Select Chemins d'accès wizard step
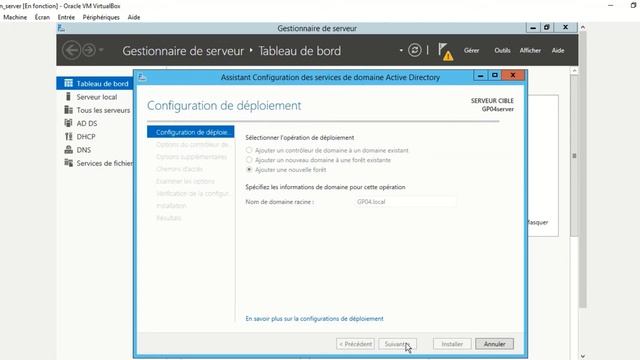Screen dimensions: 640x360 tap(179, 169)
